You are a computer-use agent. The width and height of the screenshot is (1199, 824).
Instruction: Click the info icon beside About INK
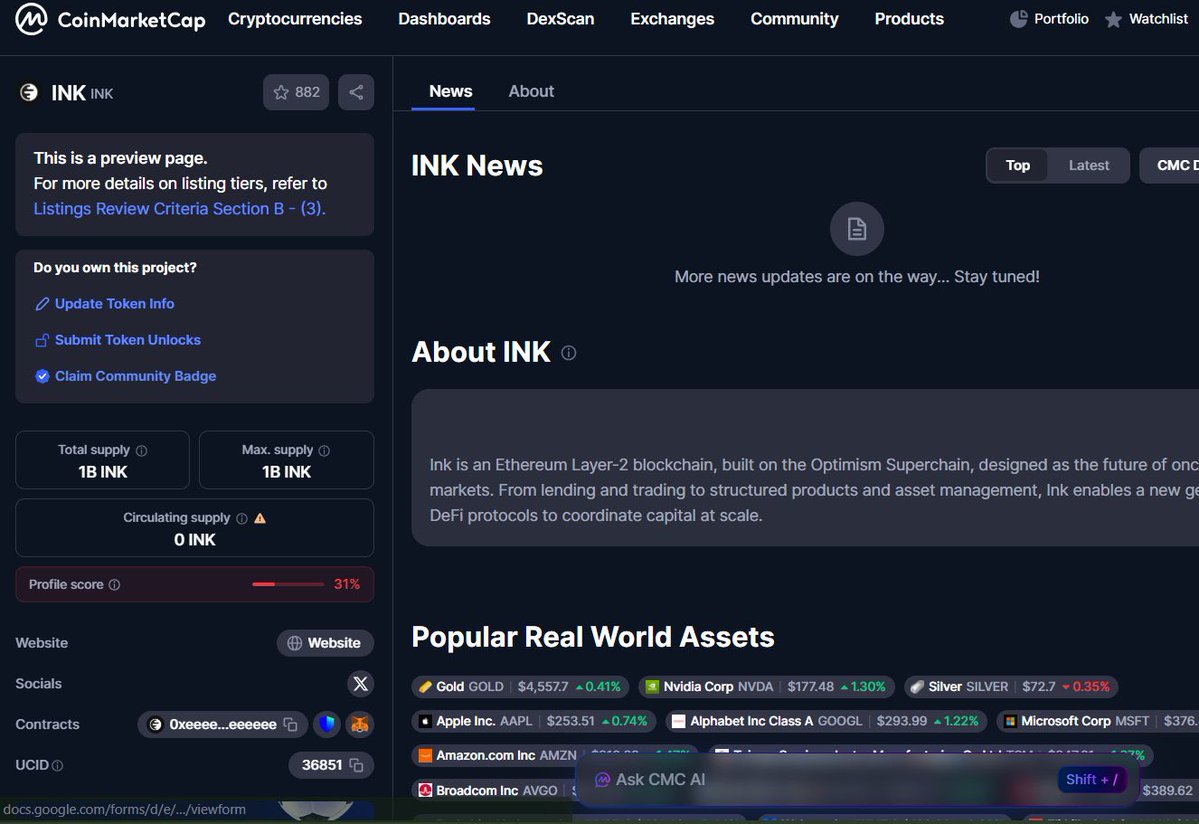568,352
